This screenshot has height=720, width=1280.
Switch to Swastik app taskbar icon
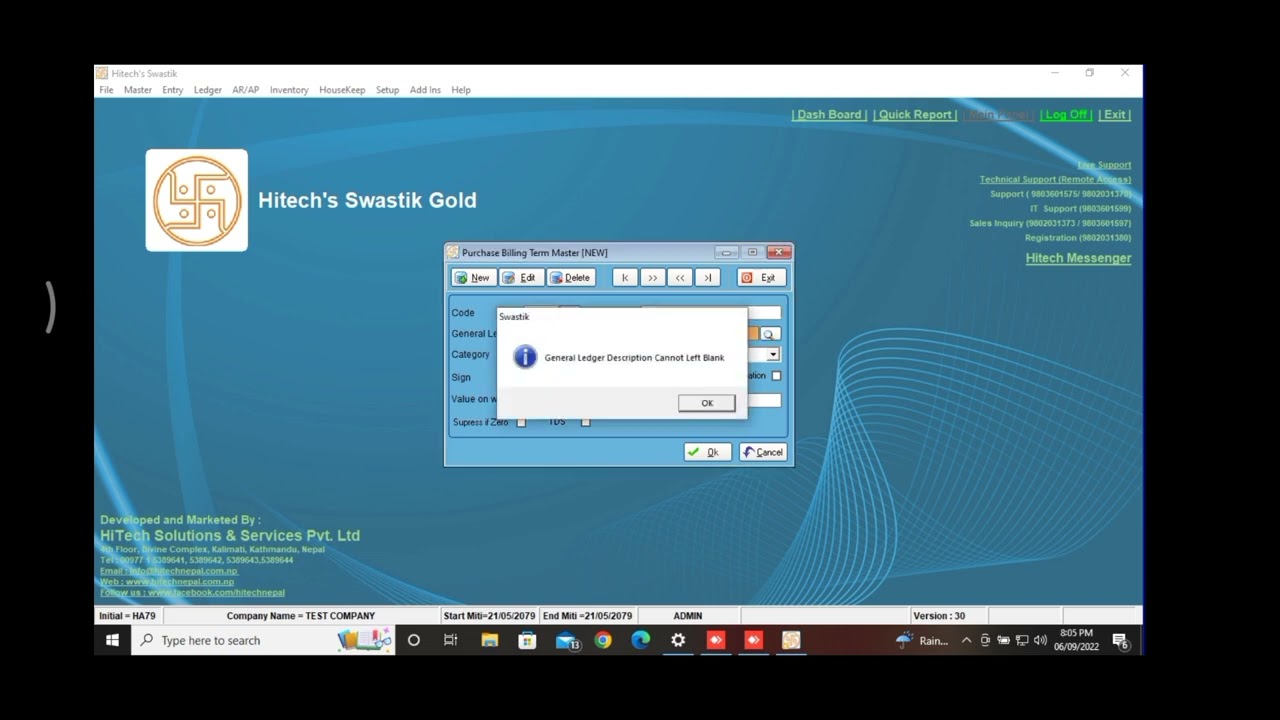click(791, 640)
